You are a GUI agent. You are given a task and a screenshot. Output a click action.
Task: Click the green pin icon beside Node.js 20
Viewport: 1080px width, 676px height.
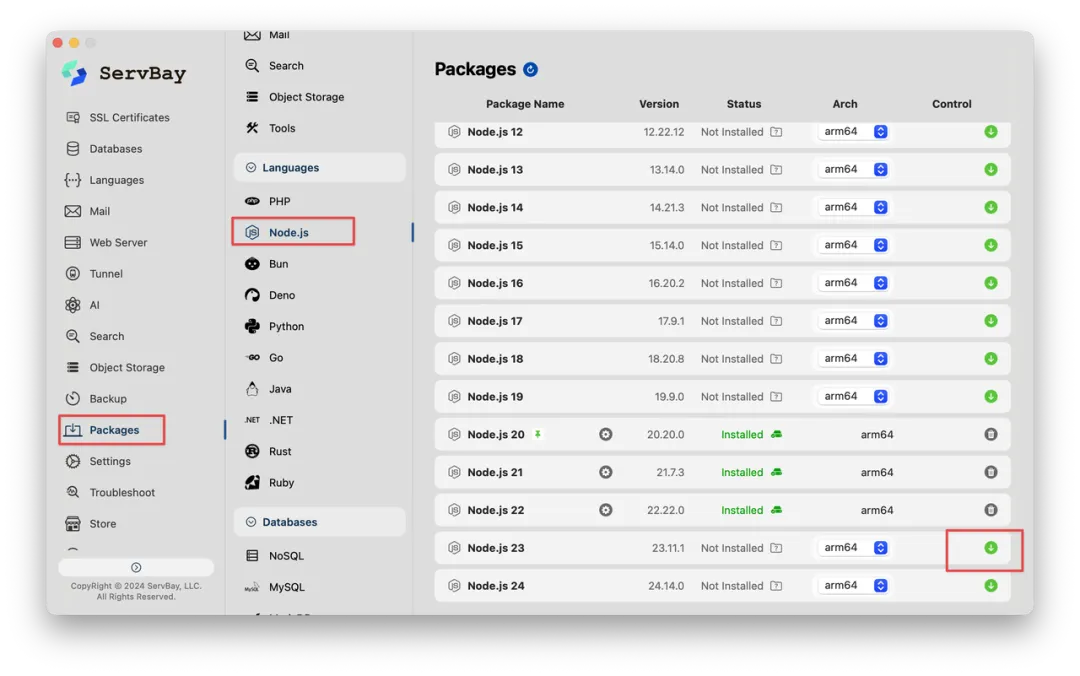tap(537, 434)
